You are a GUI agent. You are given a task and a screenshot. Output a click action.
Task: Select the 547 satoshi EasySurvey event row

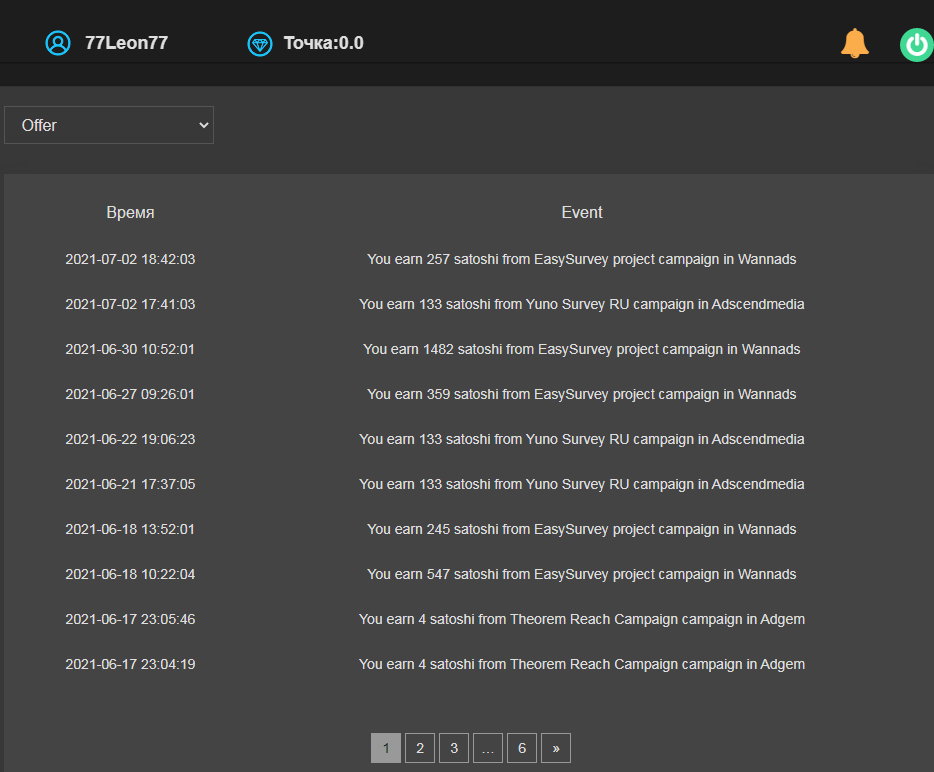[x=467, y=574]
